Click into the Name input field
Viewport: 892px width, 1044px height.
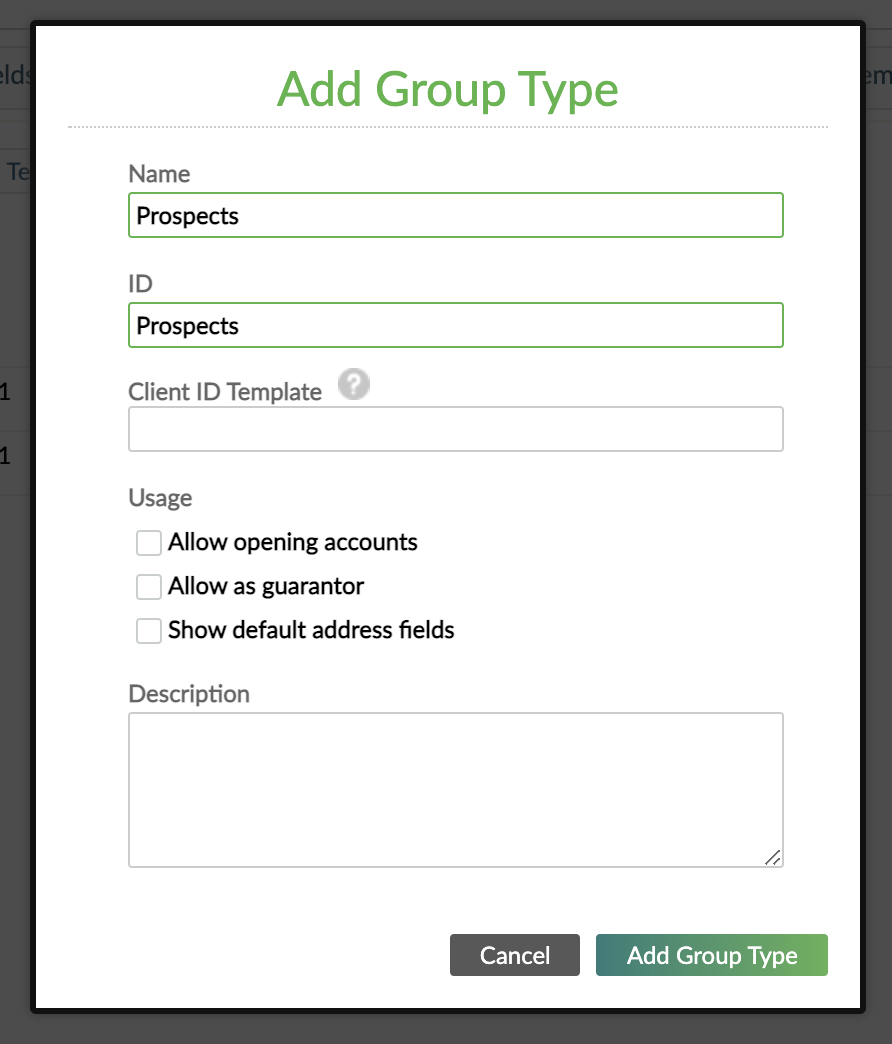[x=455, y=215]
